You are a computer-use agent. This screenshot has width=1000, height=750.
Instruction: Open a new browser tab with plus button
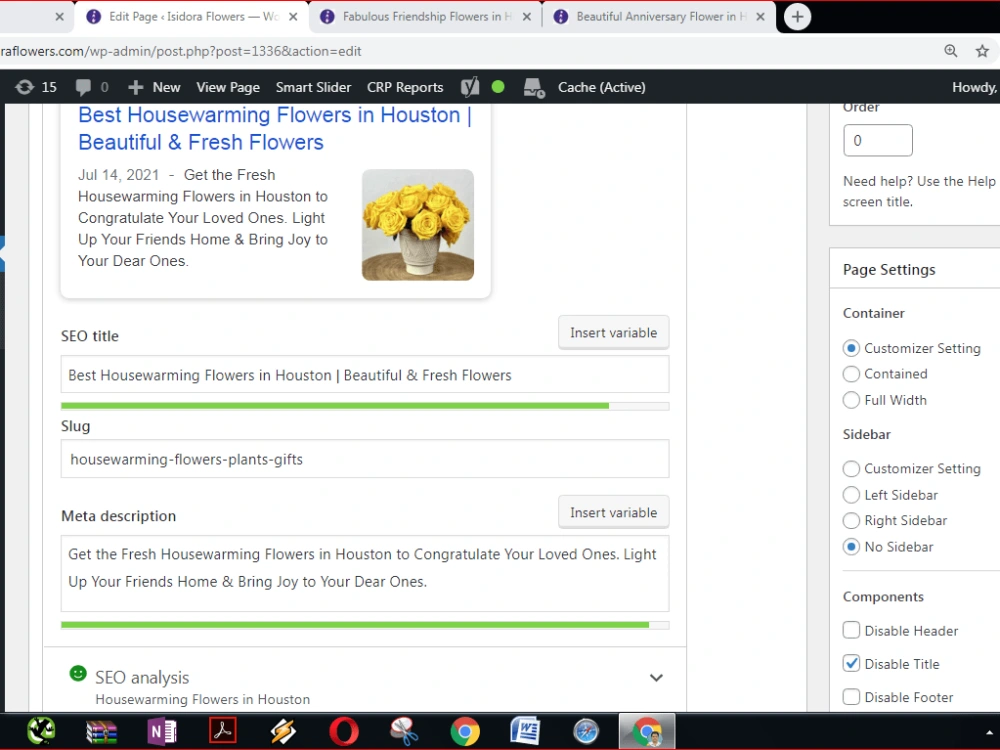pos(797,17)
